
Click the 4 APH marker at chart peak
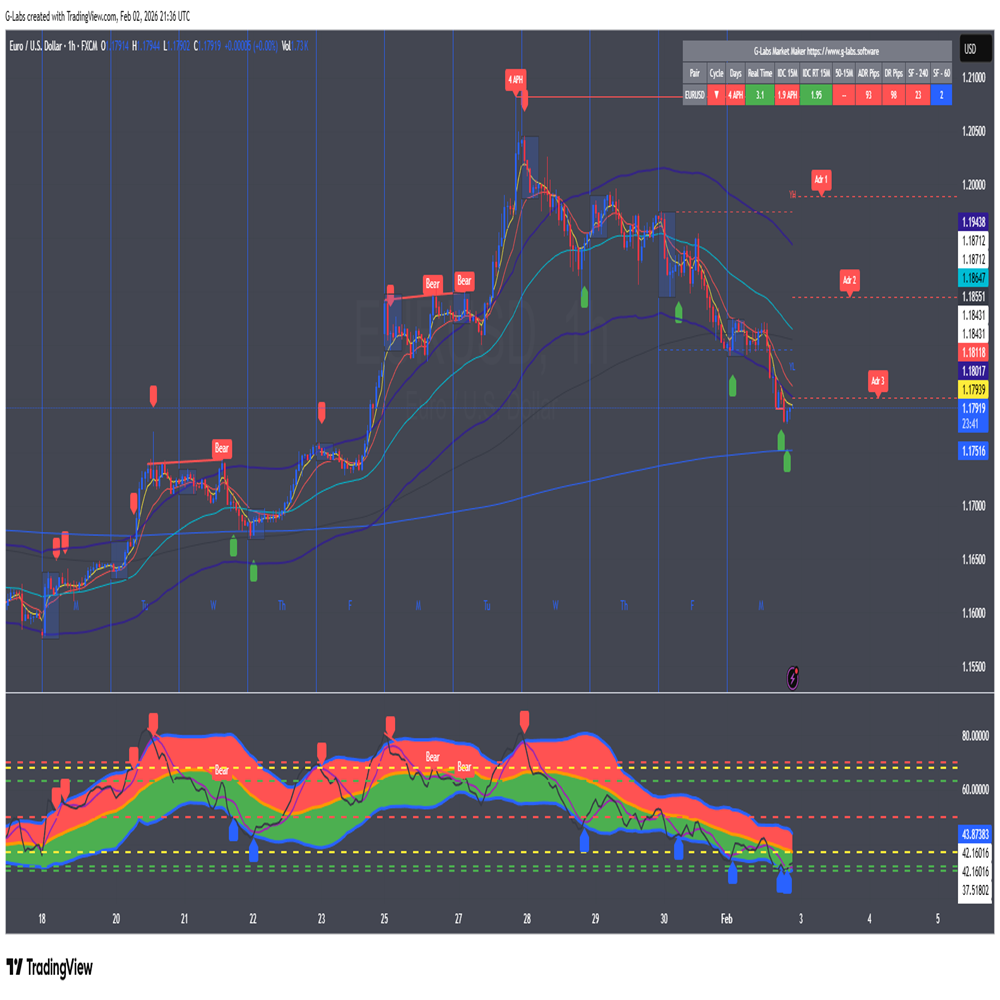pyautogui.click(x=516, y=78)
